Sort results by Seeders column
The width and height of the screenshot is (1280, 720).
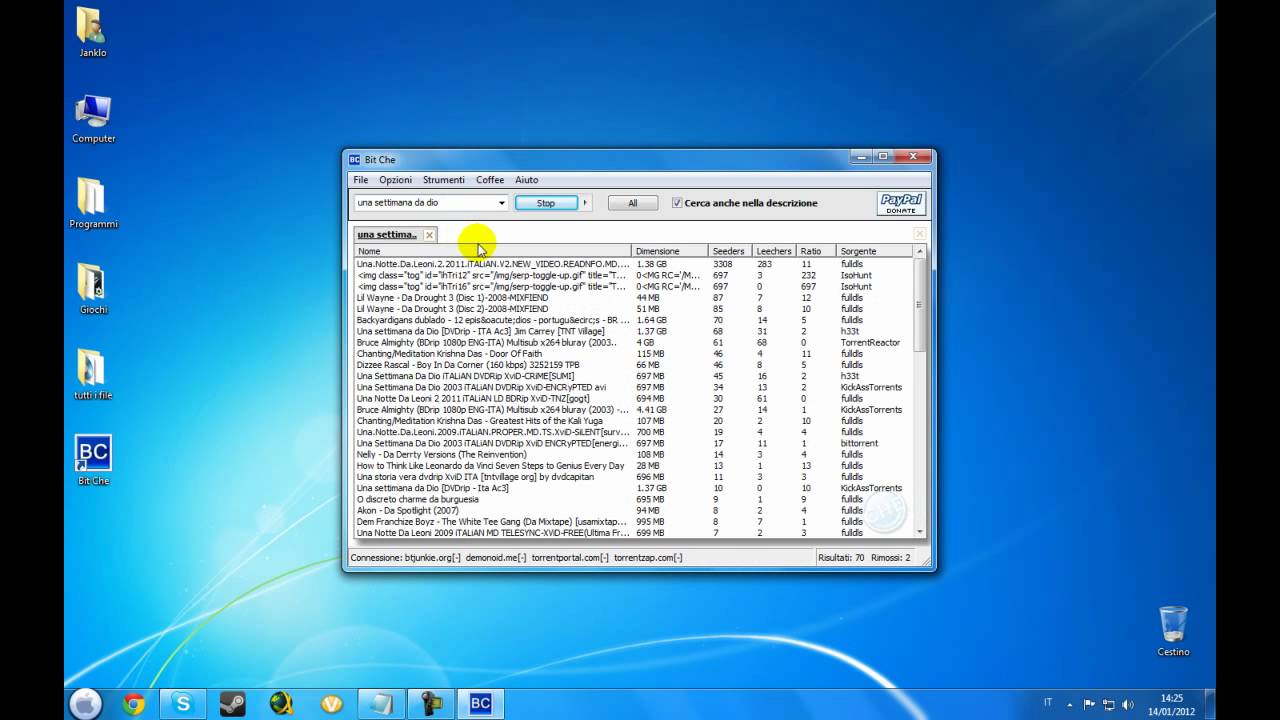click(x=731, y=251)
